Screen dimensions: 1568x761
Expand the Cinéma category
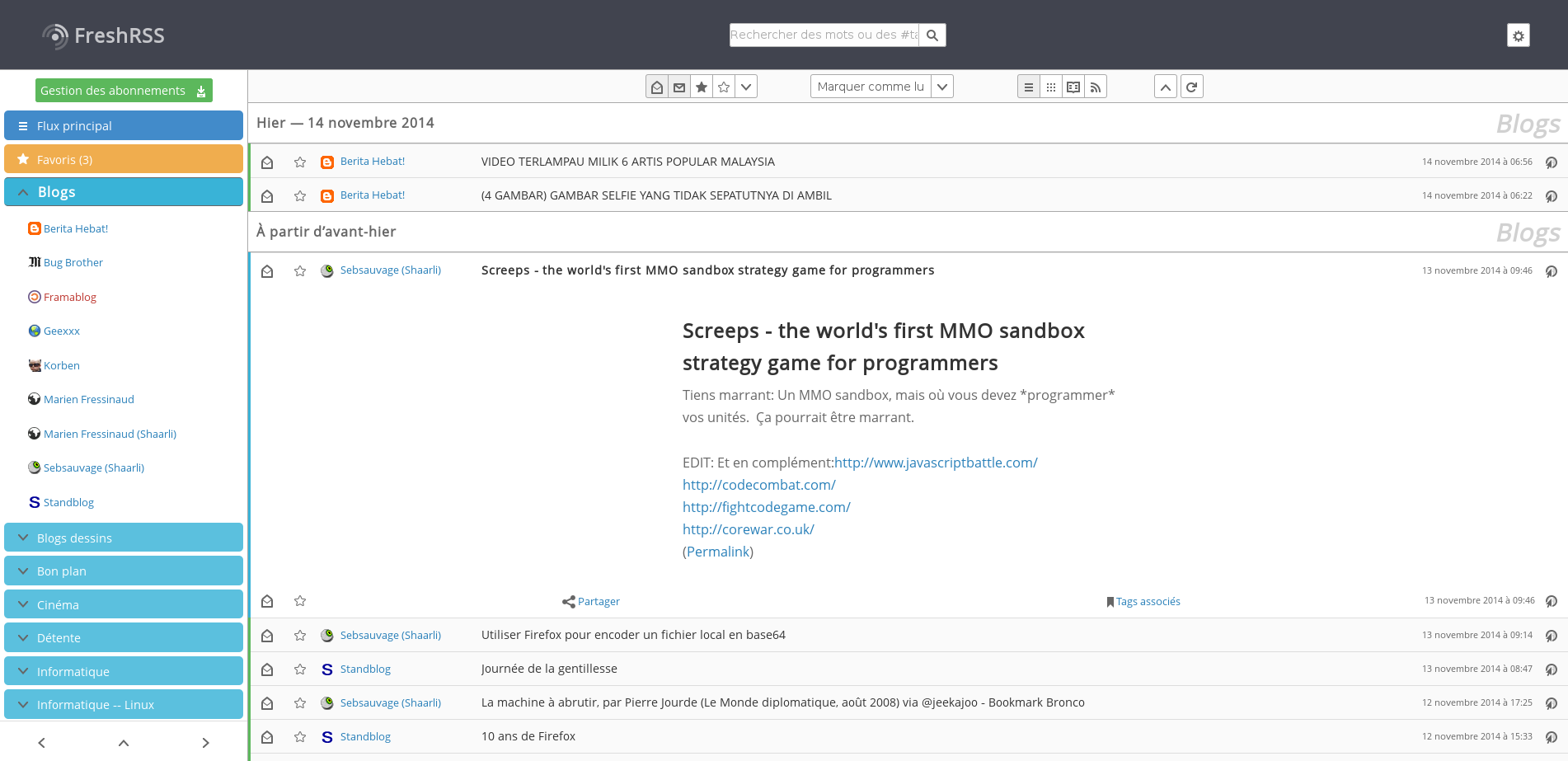(x=23, y=604)
